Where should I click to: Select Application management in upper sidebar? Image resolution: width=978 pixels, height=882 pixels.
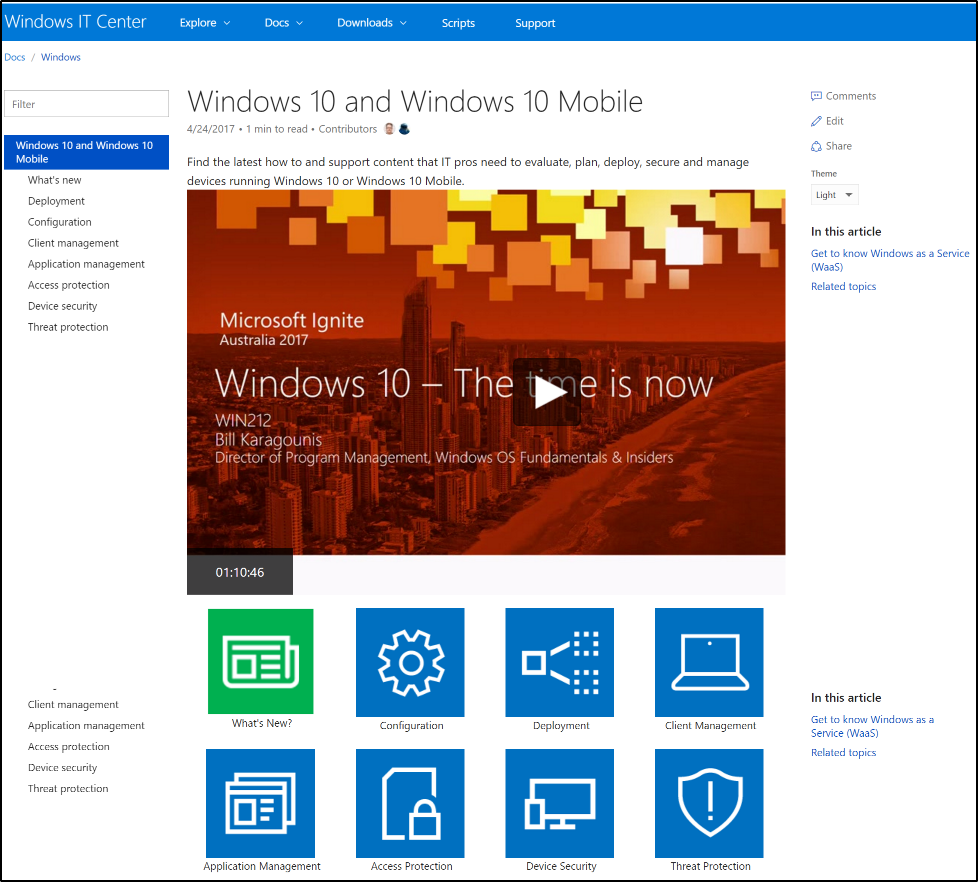point(86,264)
